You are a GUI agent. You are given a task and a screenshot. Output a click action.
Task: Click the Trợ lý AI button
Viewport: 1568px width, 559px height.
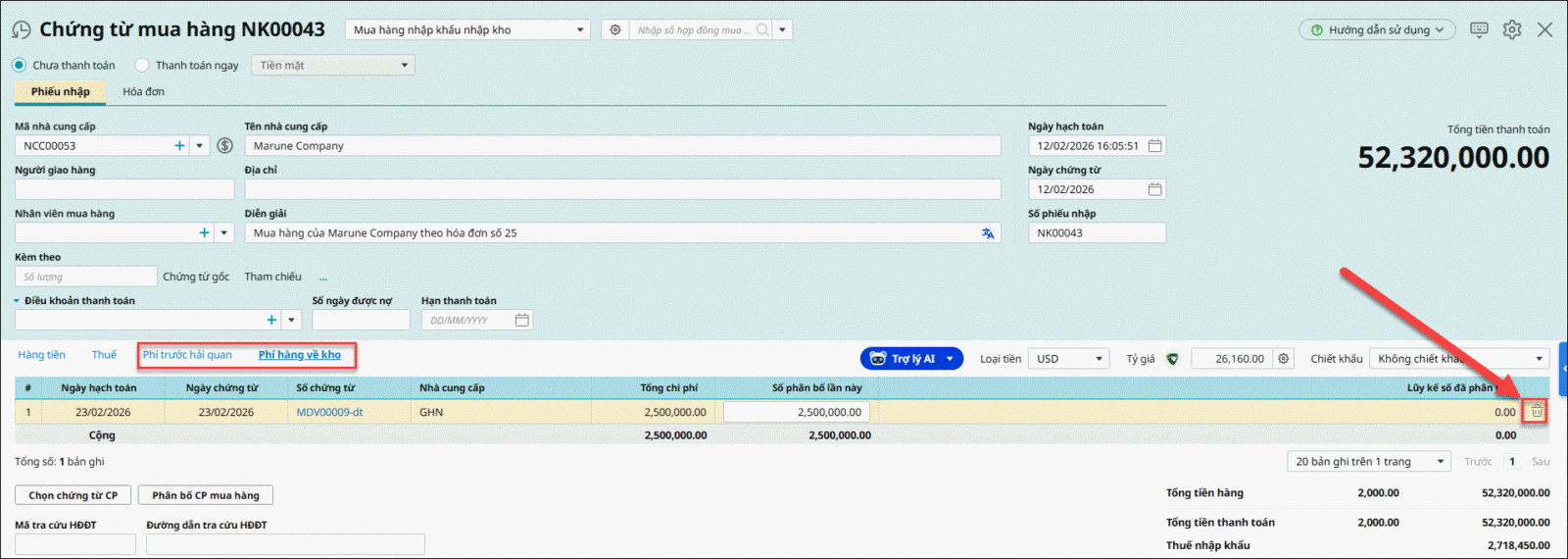[x=911, y=359]
